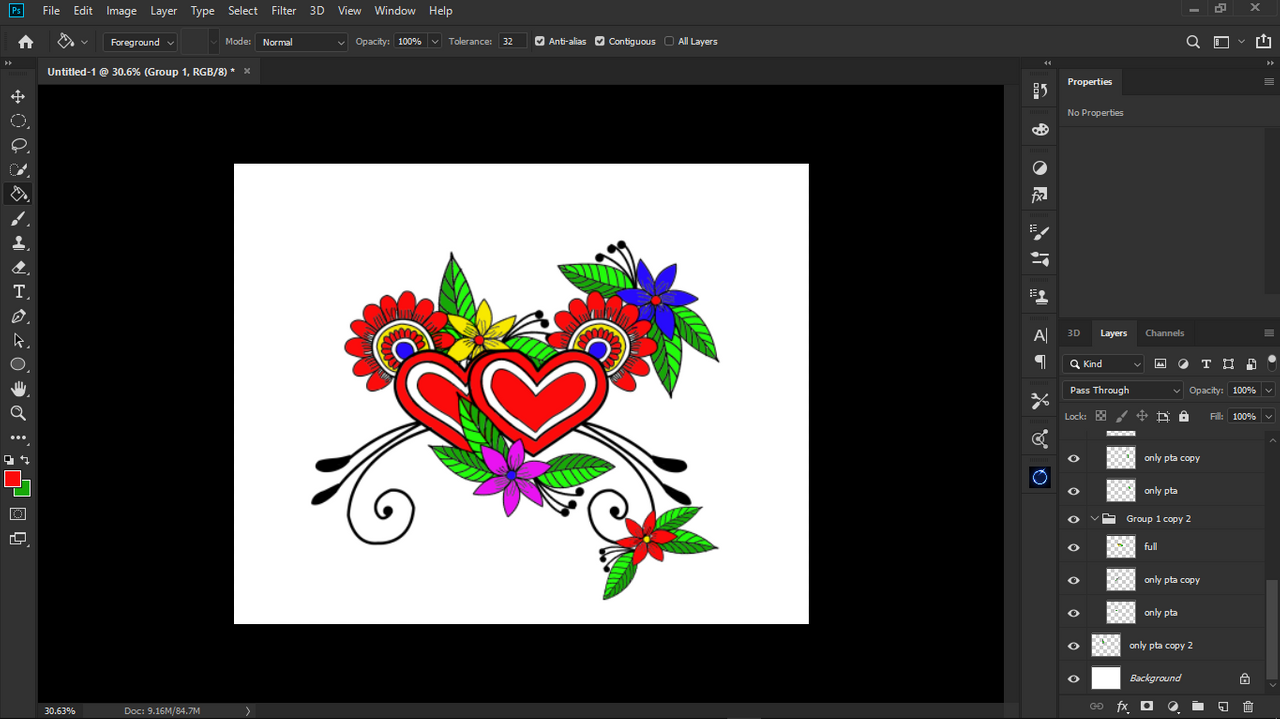The image size is (1280, 719).
Task: Switch to the Channels tab
Action: pos(1164,333)
